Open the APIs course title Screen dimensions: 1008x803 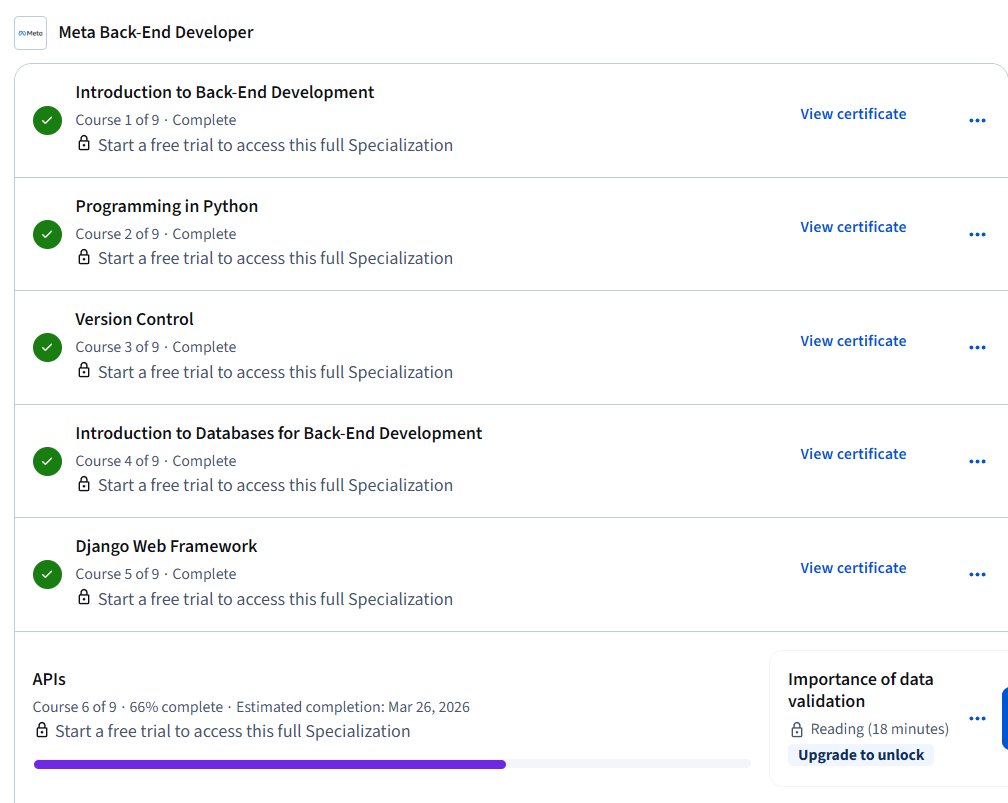(x=49, y=679)
